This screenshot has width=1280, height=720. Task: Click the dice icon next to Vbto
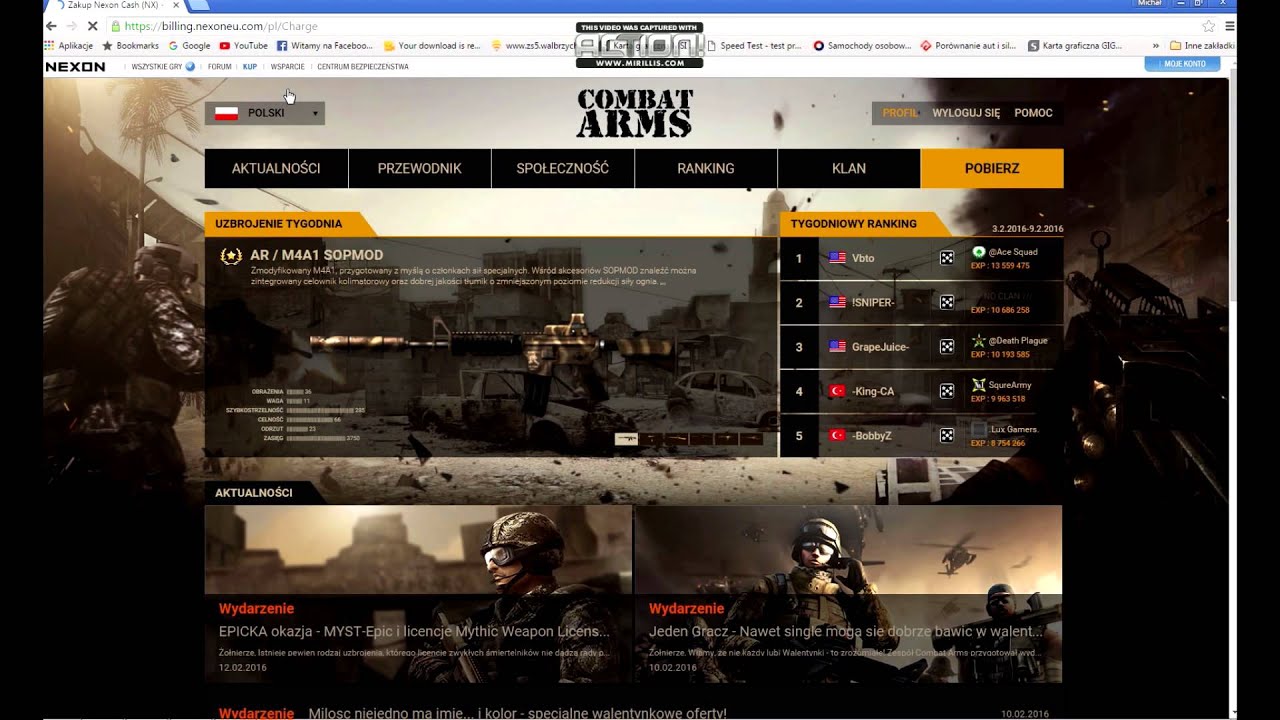click(946, 258)
